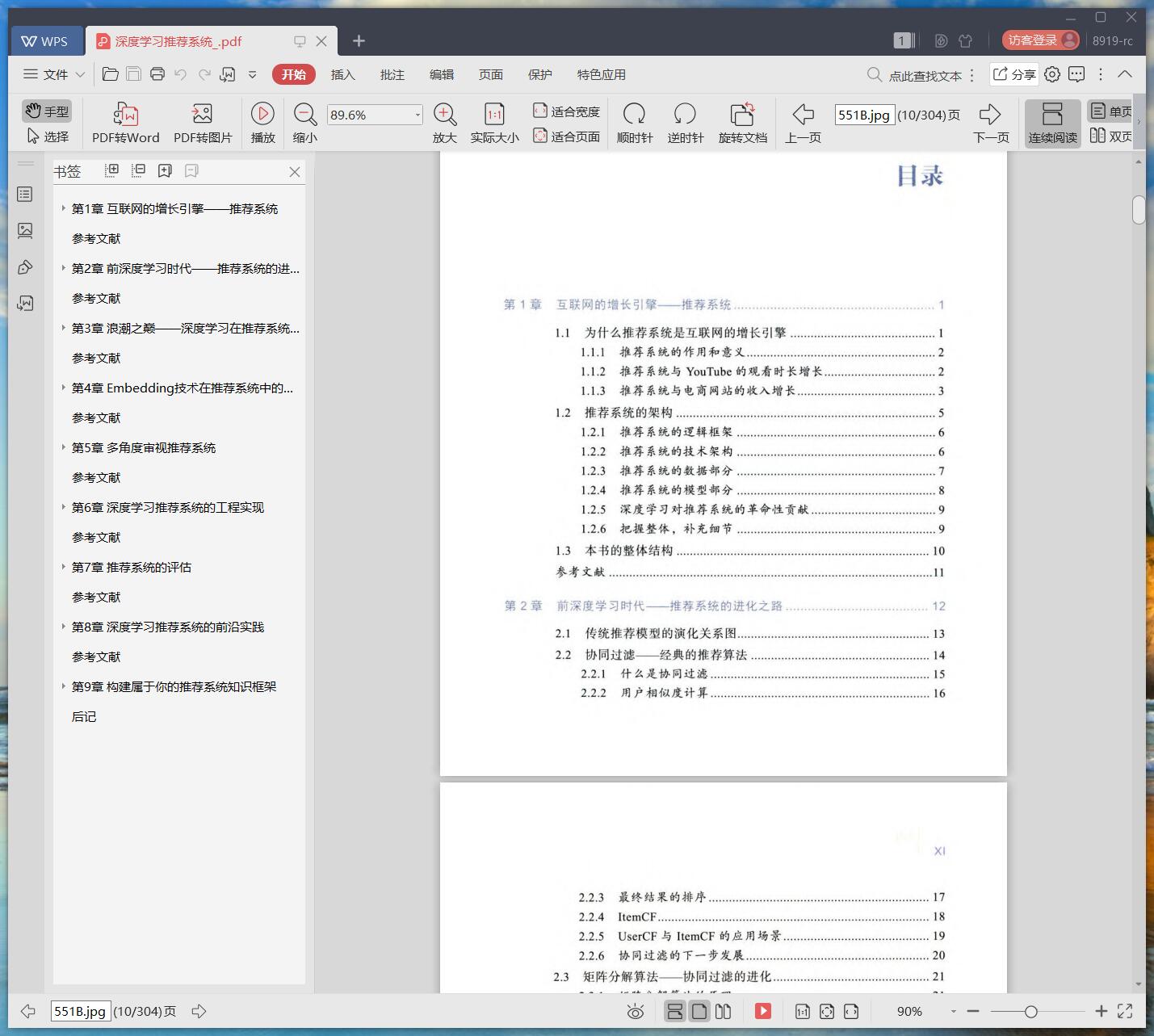Open the 89.6% zoom dropdown
This screenshot has width=1154, height=1036.
pos(418,115)
